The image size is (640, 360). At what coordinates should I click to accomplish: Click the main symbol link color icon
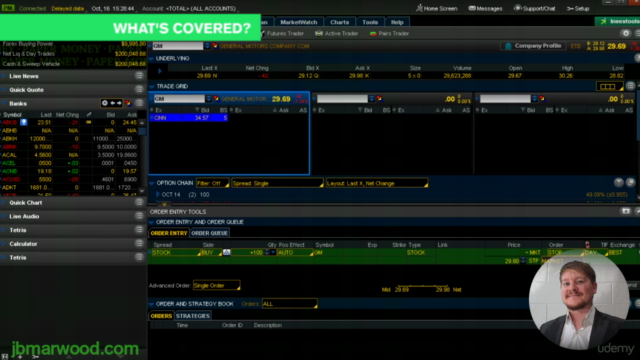point(215,46)
